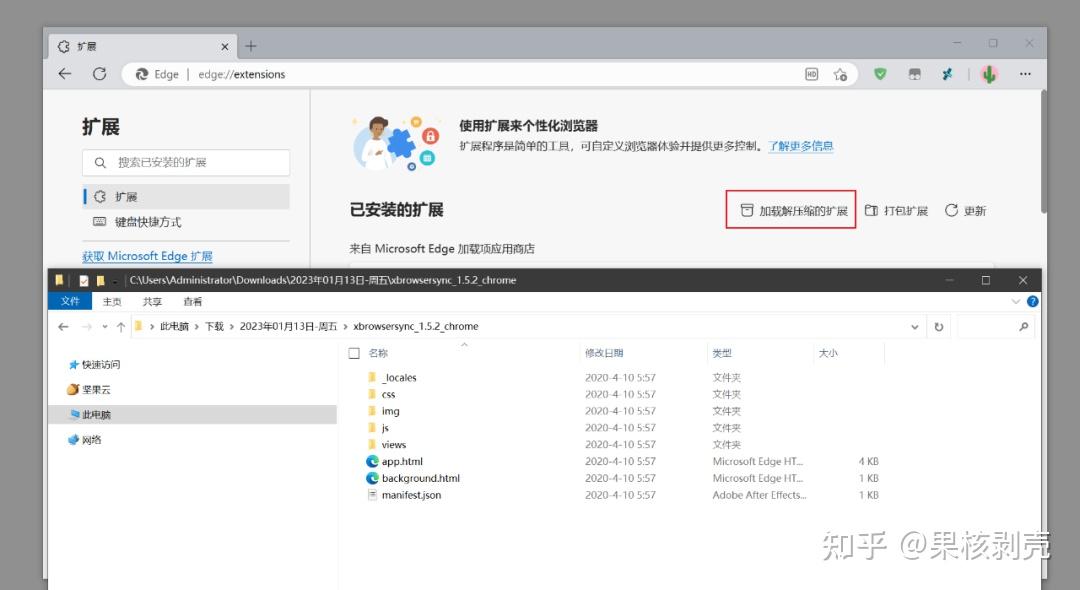Expand the Explorer address bar dropdown arrow
This screenshot has width=1080, height=590.
click(914, 326)
